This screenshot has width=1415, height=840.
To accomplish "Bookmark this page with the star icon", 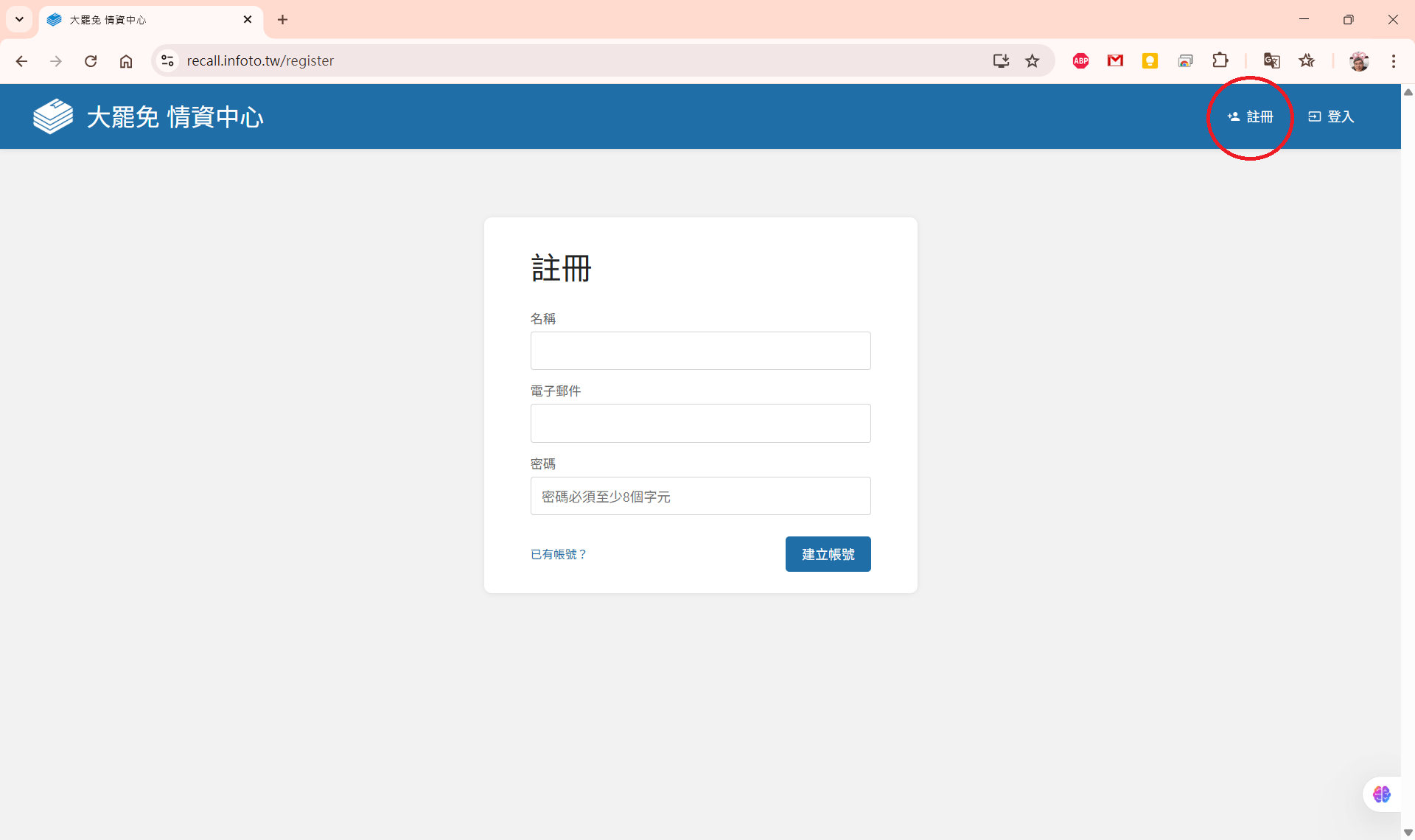I will (x=1032, y=61).
